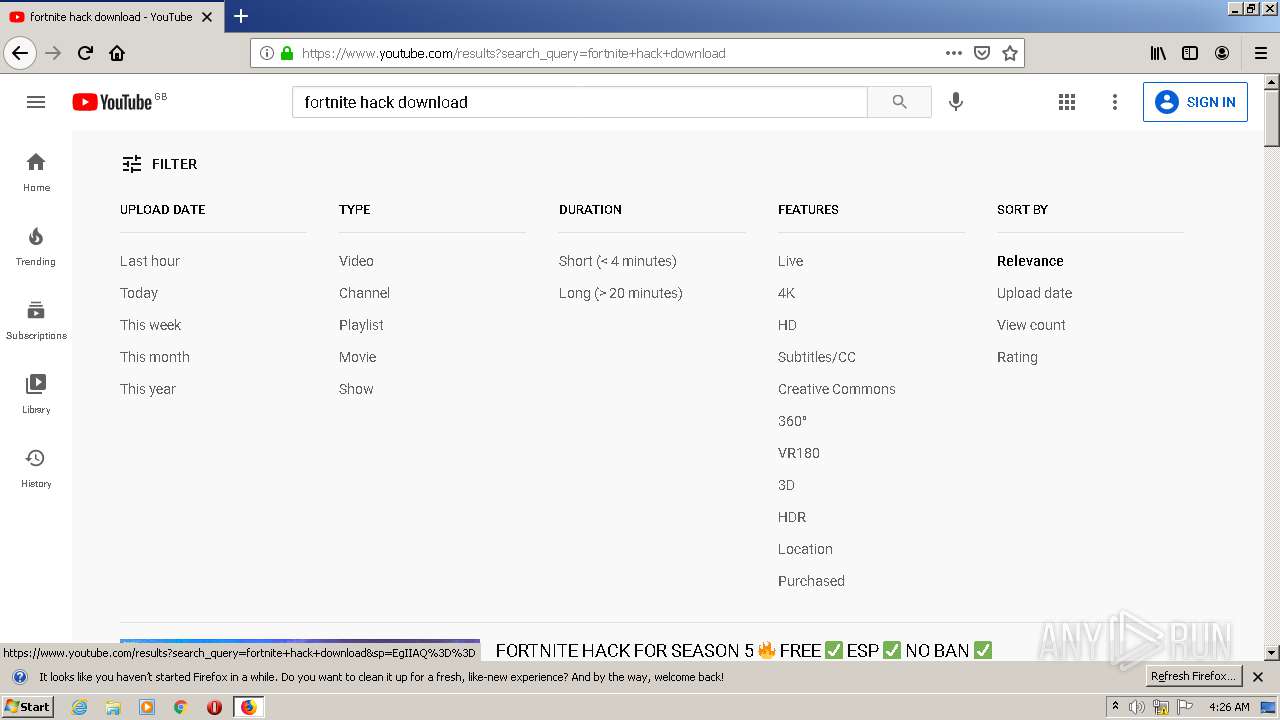Enable the Location feature filter
Screen dimensions: 1280x720
(x=805, y=549)
